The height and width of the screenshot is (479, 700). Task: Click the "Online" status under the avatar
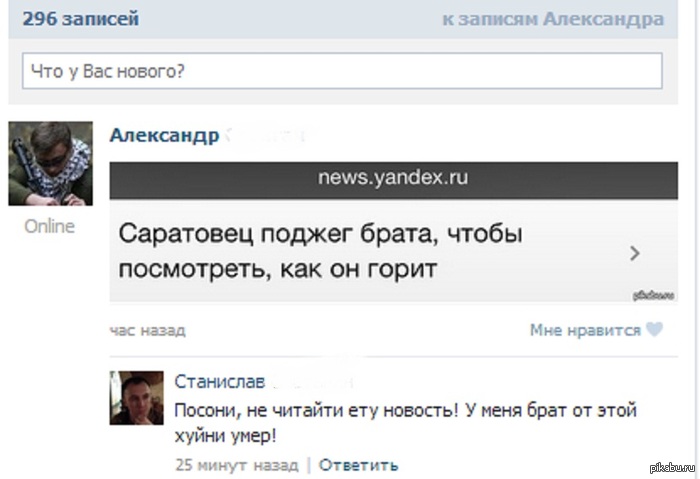tap(50, 226)
